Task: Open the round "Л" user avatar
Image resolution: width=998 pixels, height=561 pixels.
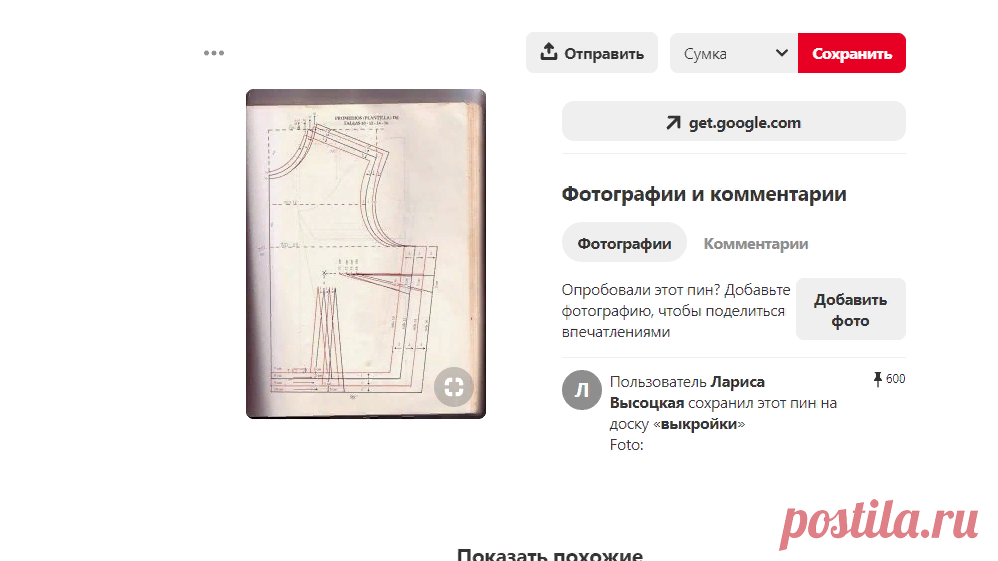Action: tap(582, 390)
